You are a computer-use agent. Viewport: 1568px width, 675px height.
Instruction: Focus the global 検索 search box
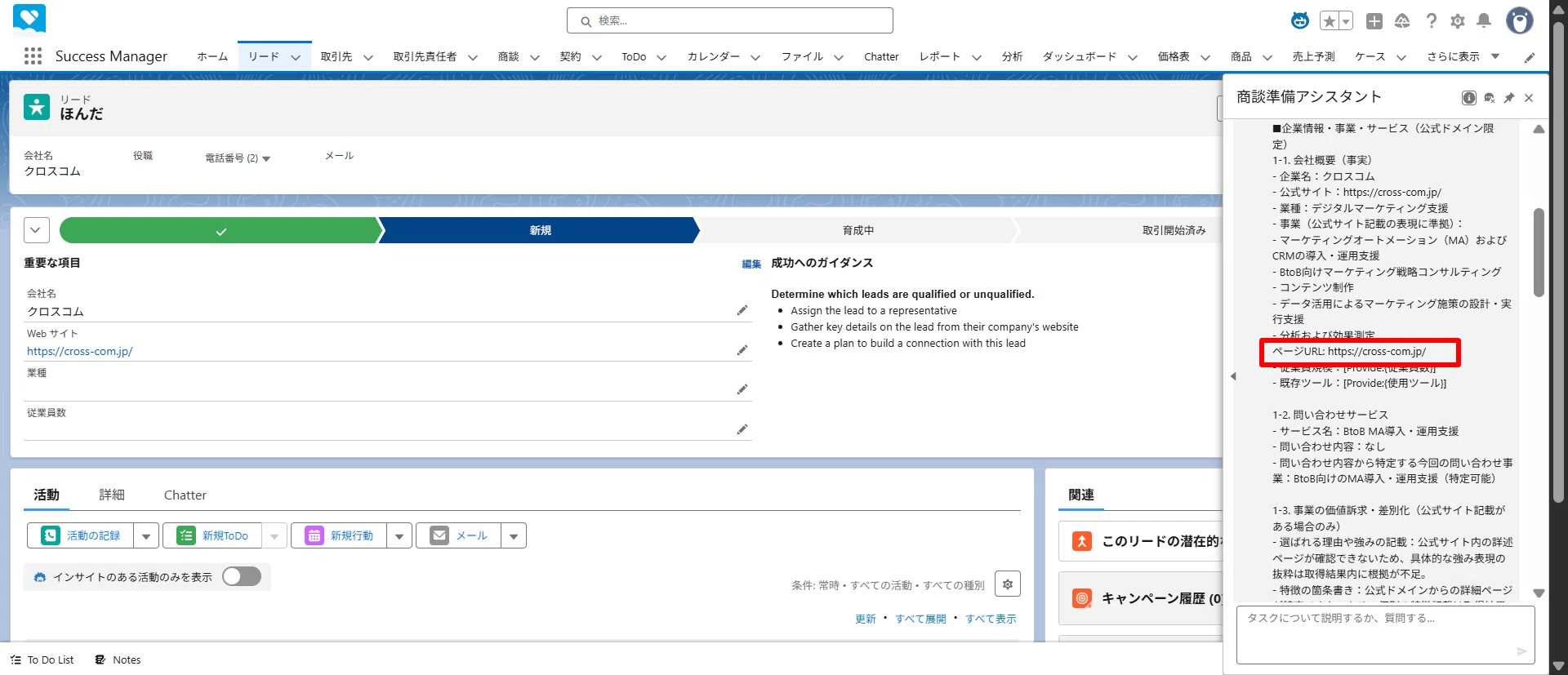(x=730, y=20)
